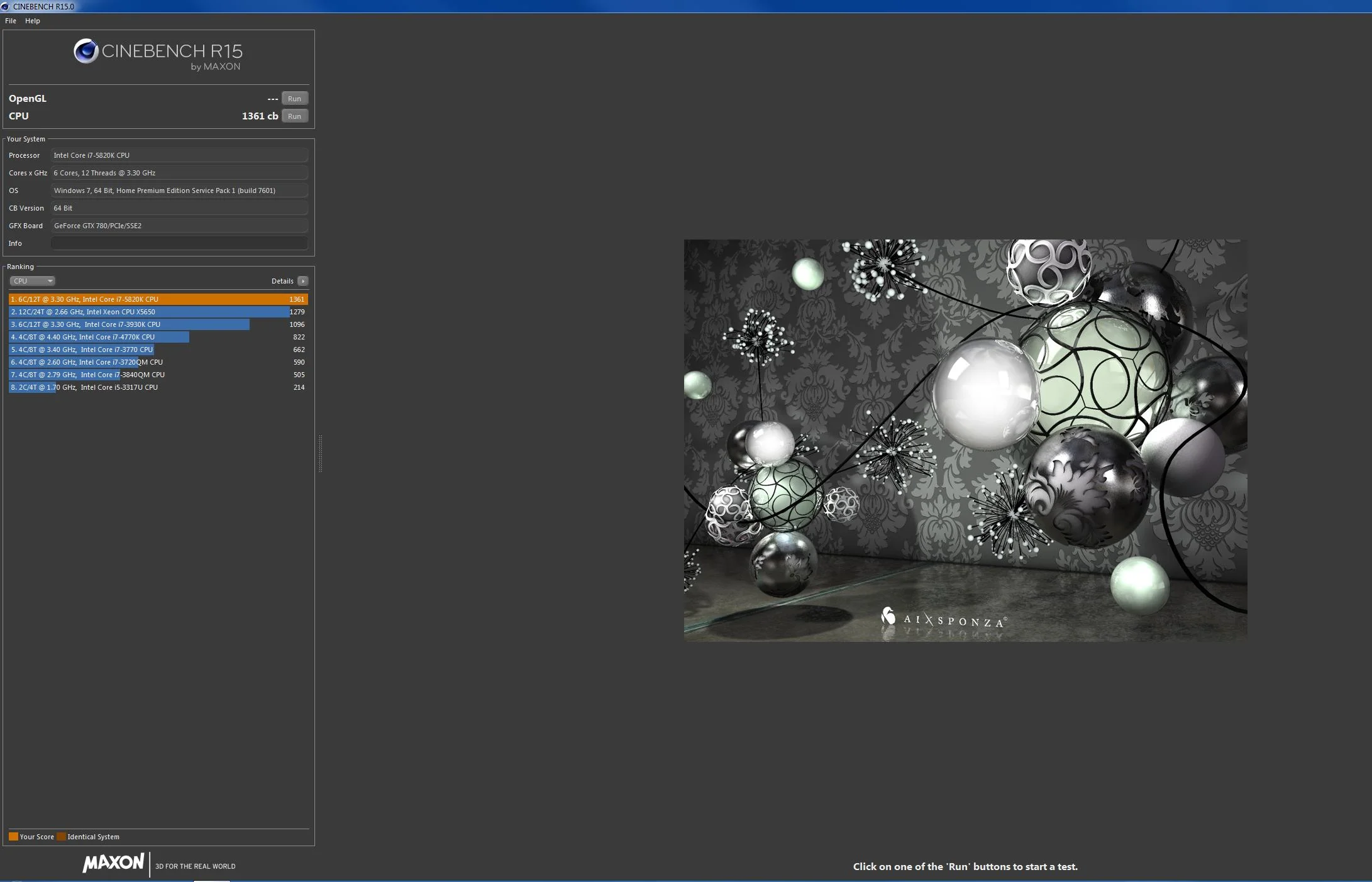1372x882 pixels.
Task: Toggle the ranking Details arrow button
Action: point(303,281)
